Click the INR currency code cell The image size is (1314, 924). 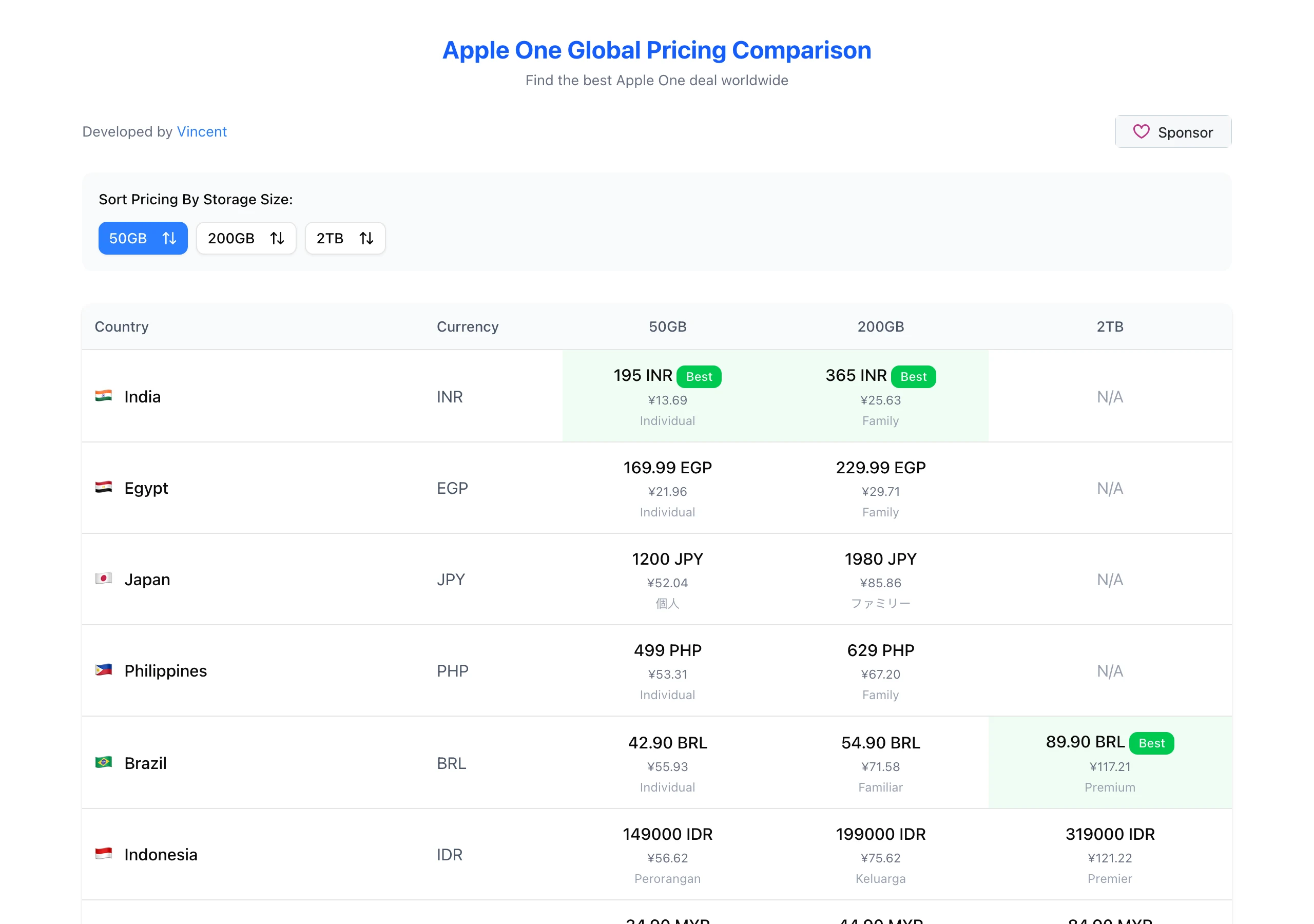[449, 397]
